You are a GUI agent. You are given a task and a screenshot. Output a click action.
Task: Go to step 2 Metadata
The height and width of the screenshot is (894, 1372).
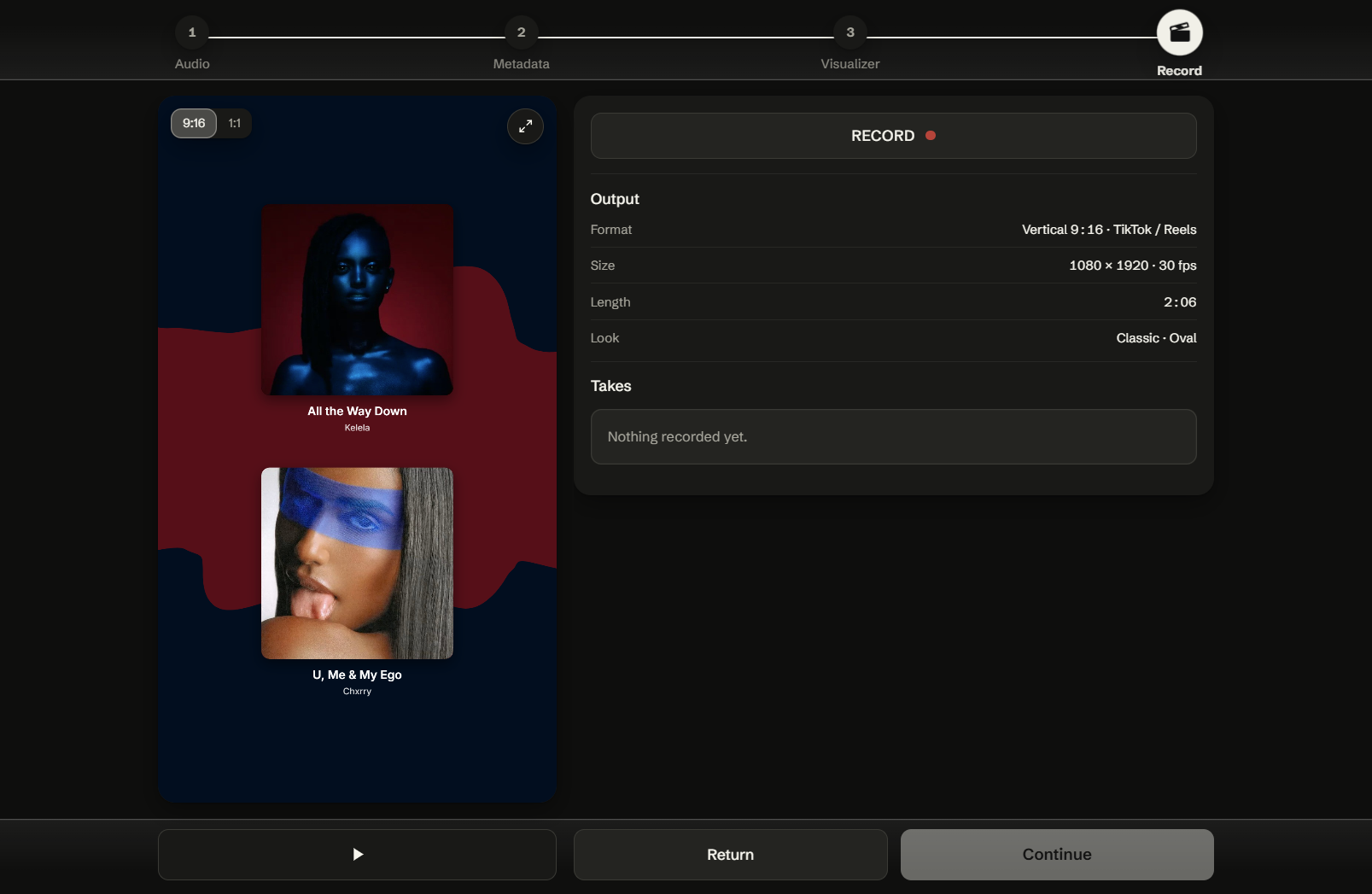pos(521,32)
